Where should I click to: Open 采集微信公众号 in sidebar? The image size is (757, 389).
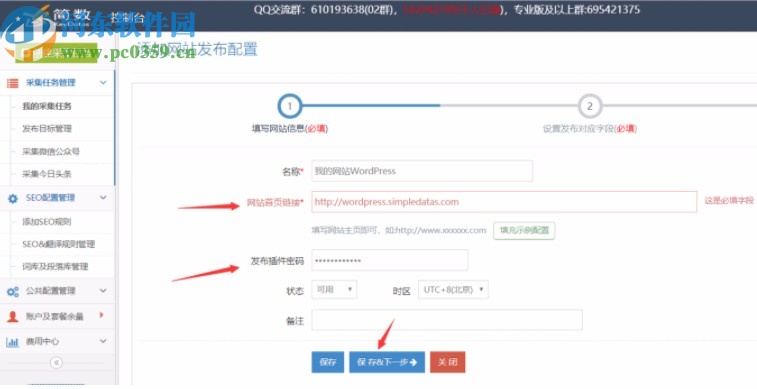tap(51, 152)
